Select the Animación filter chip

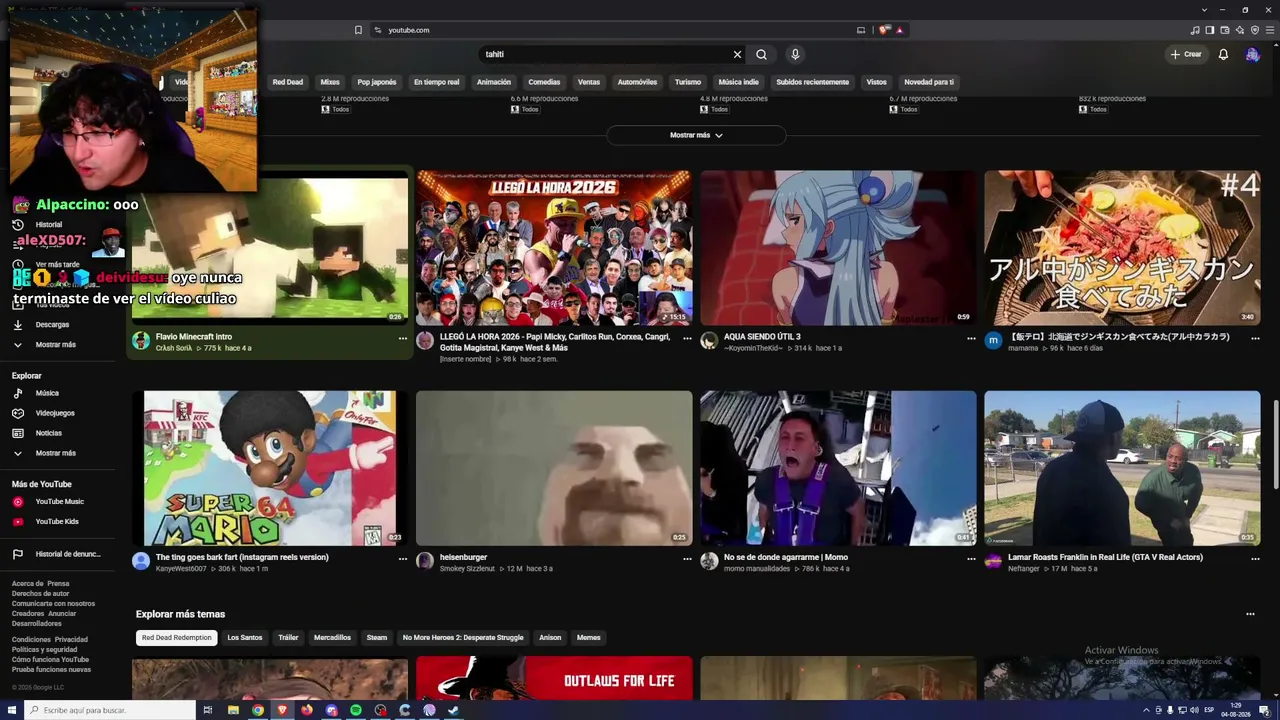[x=494, y=82]
